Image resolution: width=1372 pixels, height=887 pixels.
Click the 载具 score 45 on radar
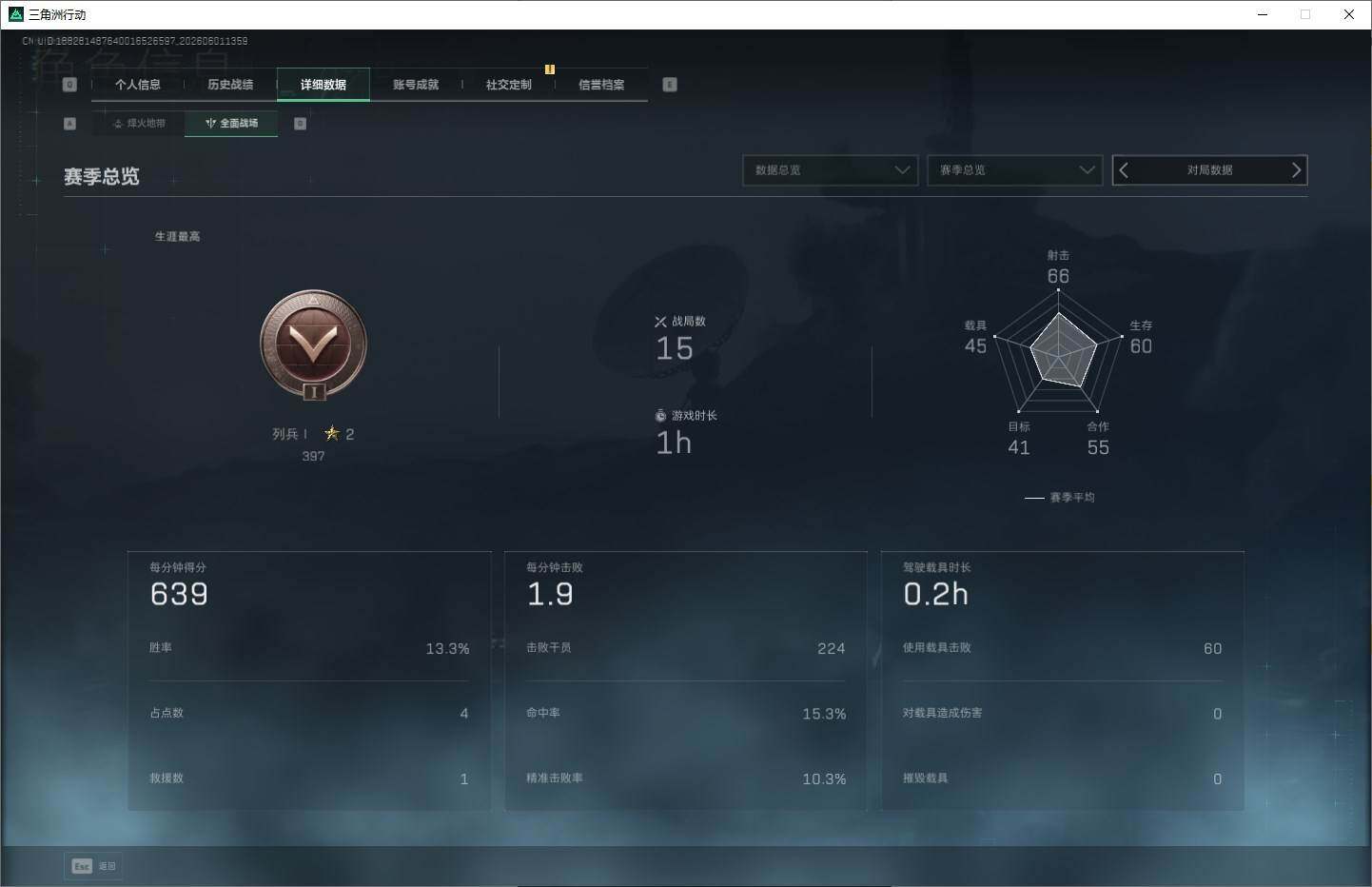976,346
